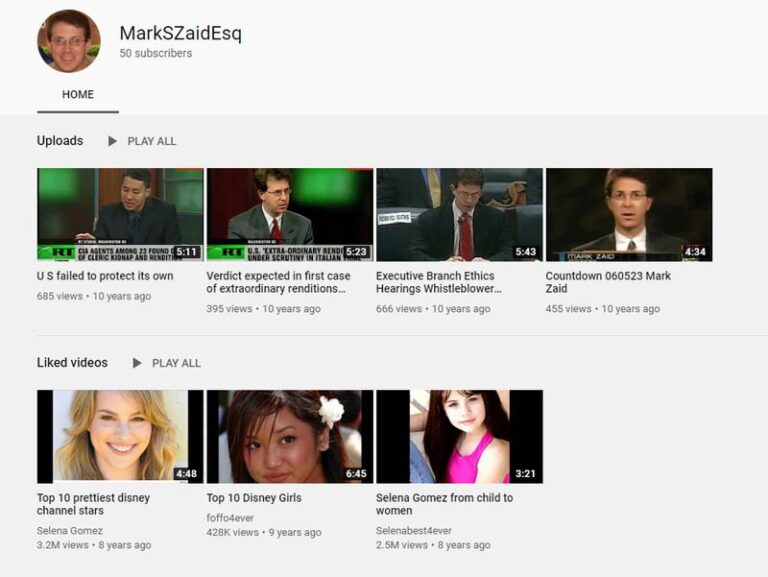768x577 pixels.
Task: Click the '50 subscribers' text
Action: 156,53
